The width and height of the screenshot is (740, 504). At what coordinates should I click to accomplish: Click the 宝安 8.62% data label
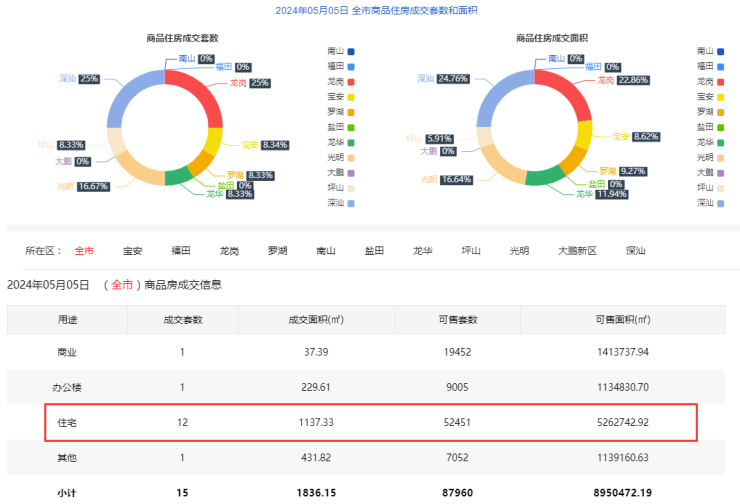pyautogui.click(x=635, y=136)
